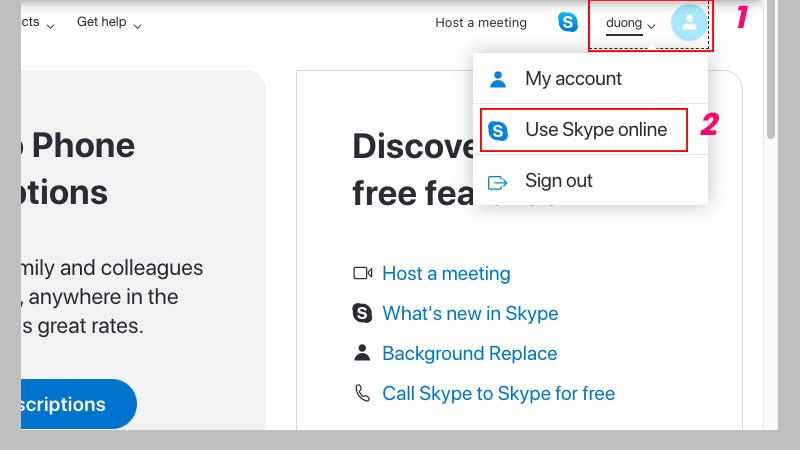The height and width of the screenshot is (450, 800).
Task: Click Host a meeting in top navigation
Action: coord(481,22)
